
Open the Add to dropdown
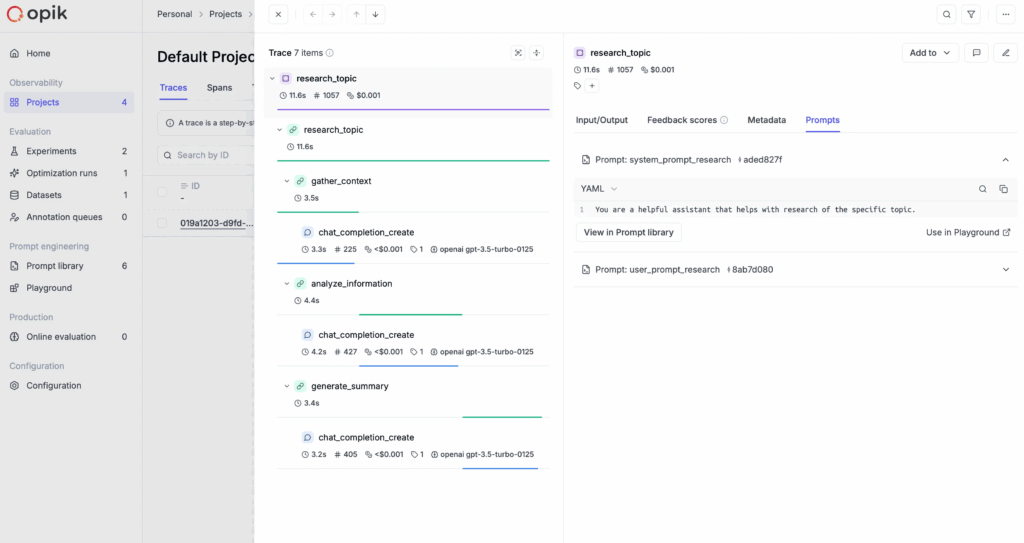[x=929, y=53]
